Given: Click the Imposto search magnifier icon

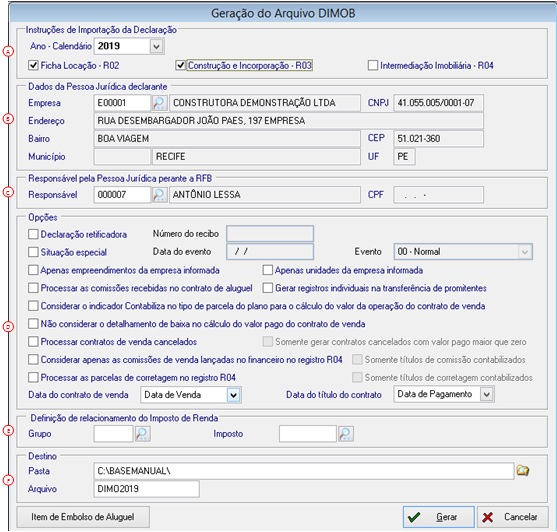Looking at the screenshot, I should (346, 434).
